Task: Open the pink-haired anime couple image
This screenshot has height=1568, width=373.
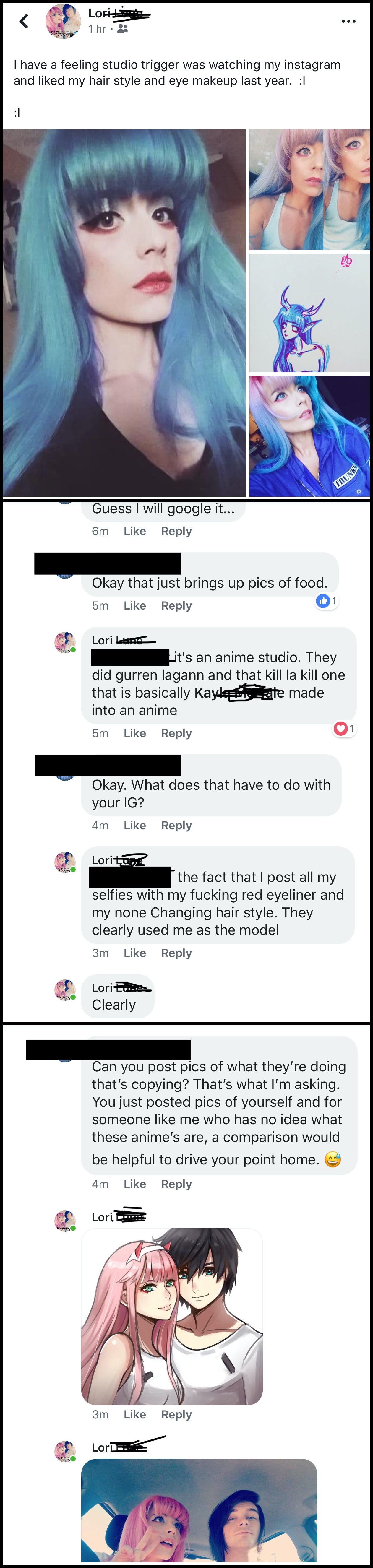Action: [x=172, y=1317]
